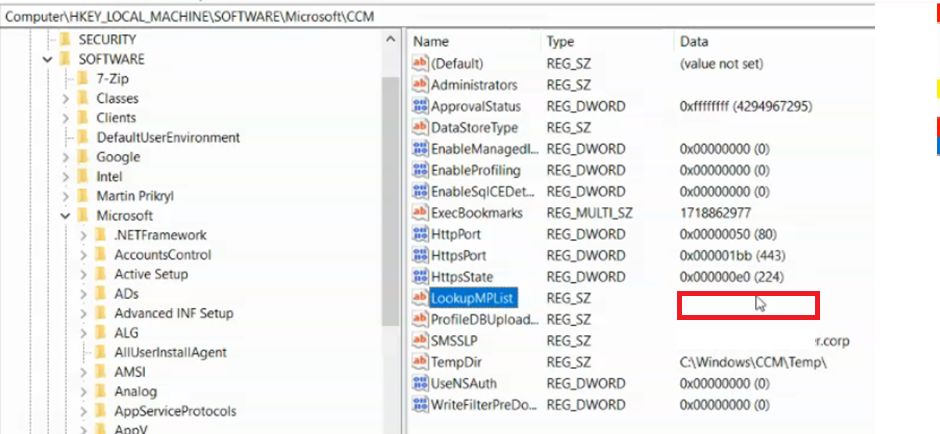Screen dimensions: 940x434
Task: Click the AMSI folder icon
Action: (101, 372)
